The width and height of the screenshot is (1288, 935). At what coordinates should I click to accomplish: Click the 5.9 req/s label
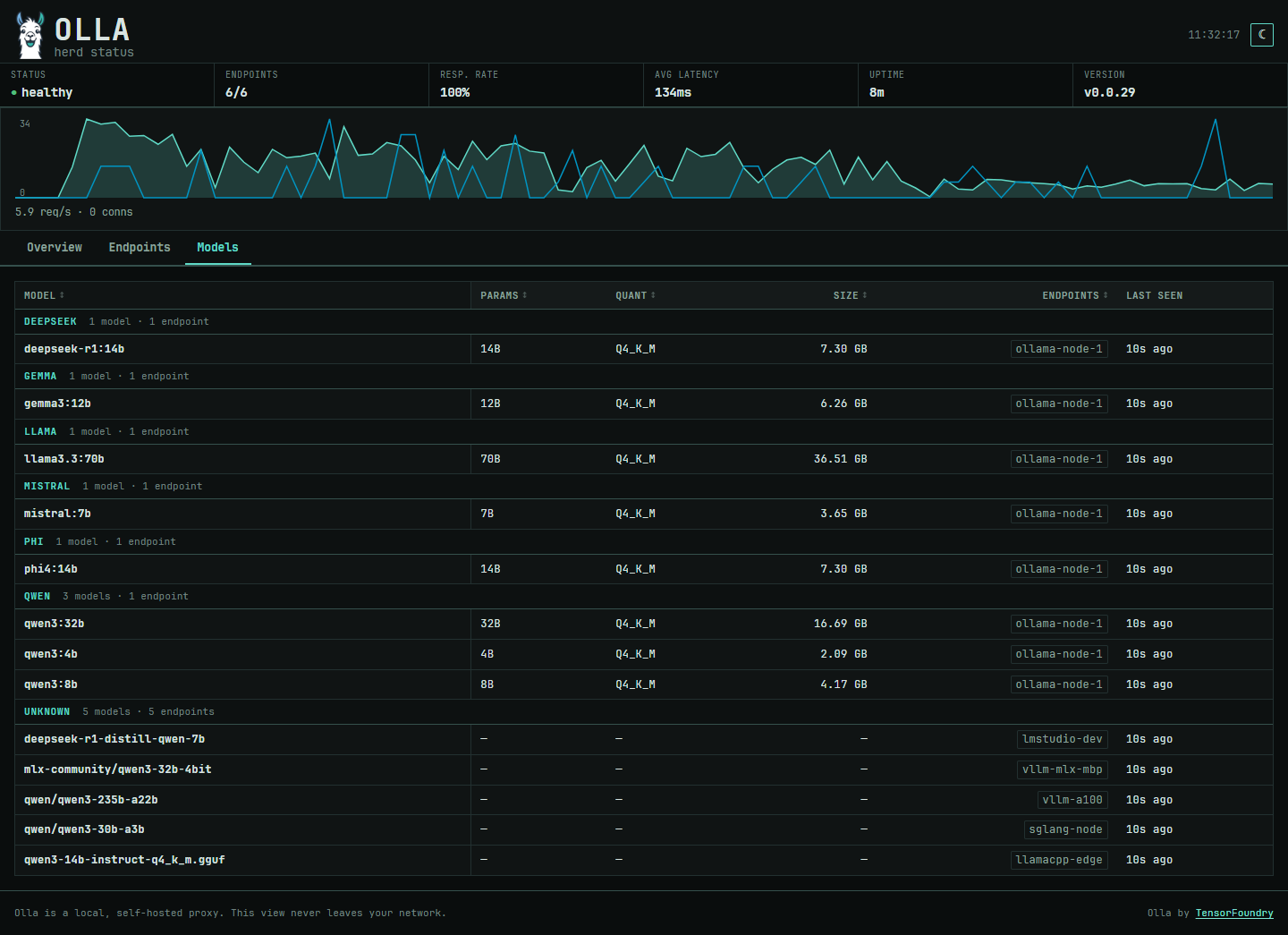(43, 212)
